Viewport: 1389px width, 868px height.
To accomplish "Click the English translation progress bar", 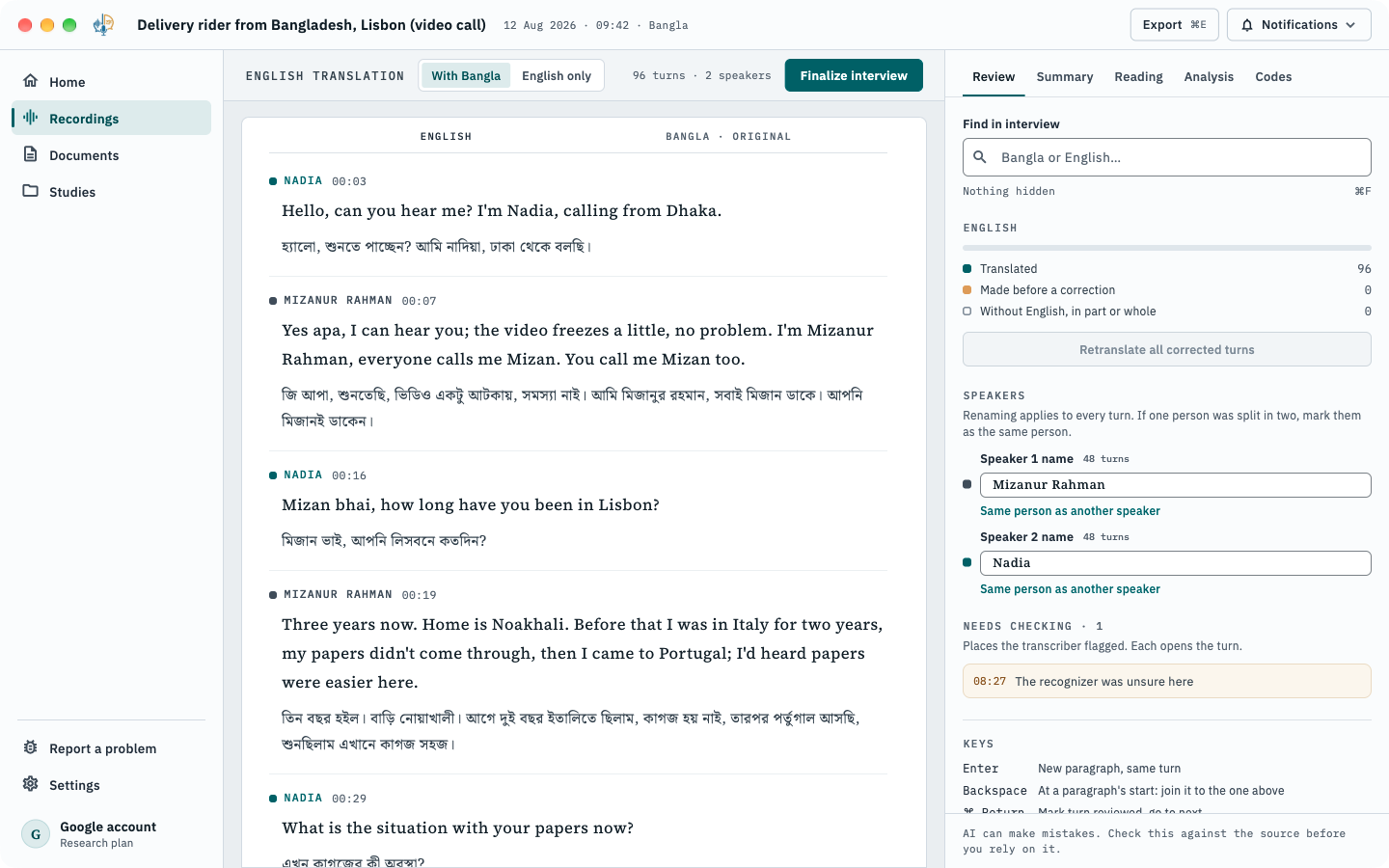I will point(1167,248).
